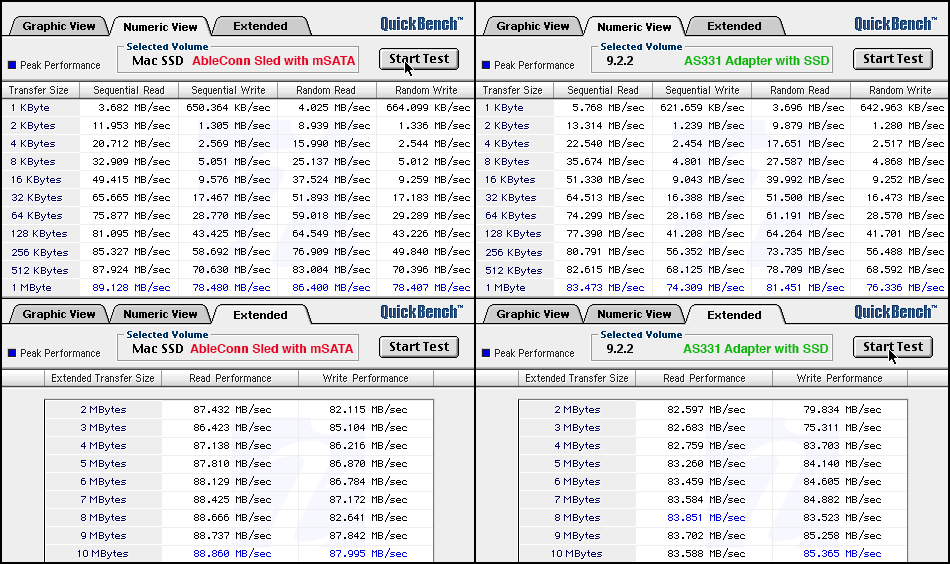Image resolution: width=950 pixels, height=564 pixels.
Task: Click peak value 89.128 MB/sec
Action: point(131,288)
